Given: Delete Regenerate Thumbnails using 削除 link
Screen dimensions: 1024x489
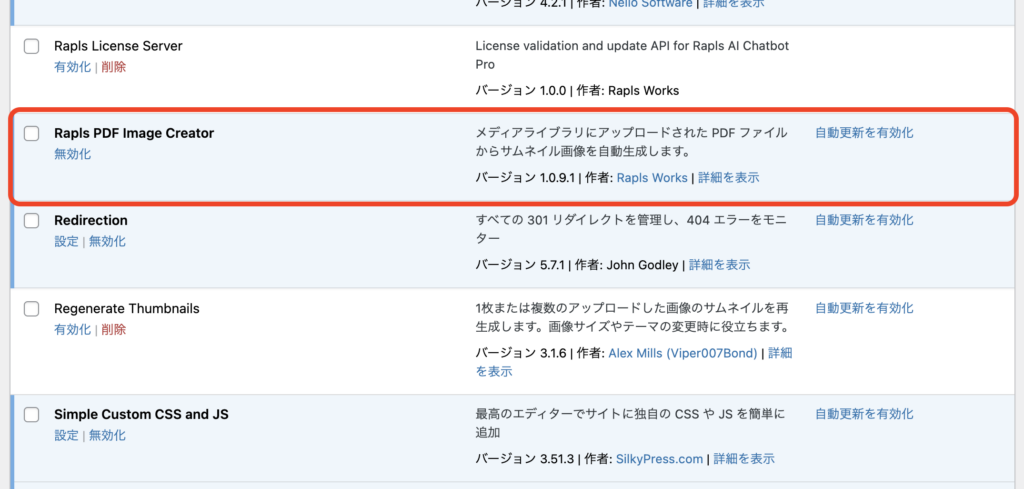Looking at the screenshot, I should (114, 330).
